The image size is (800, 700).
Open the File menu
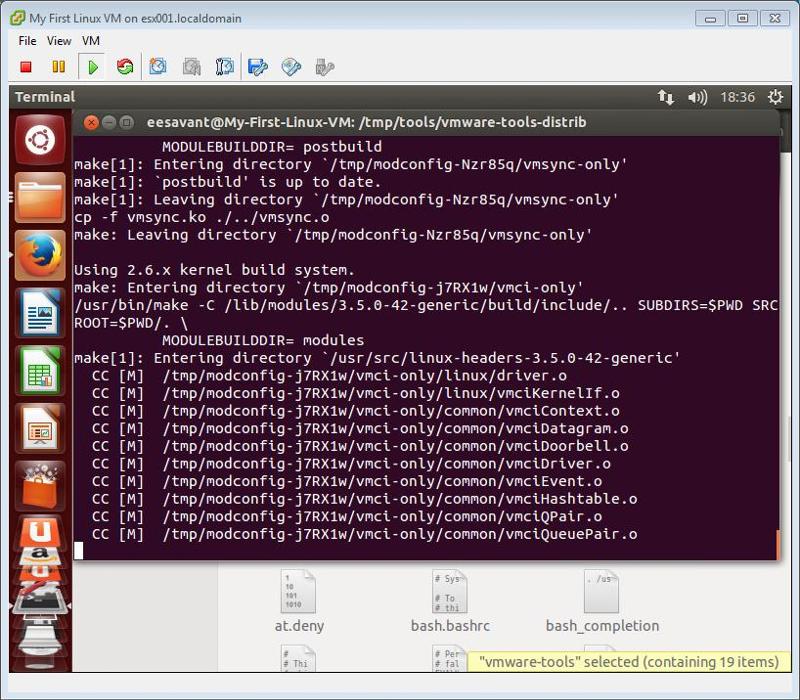point(27,41)
